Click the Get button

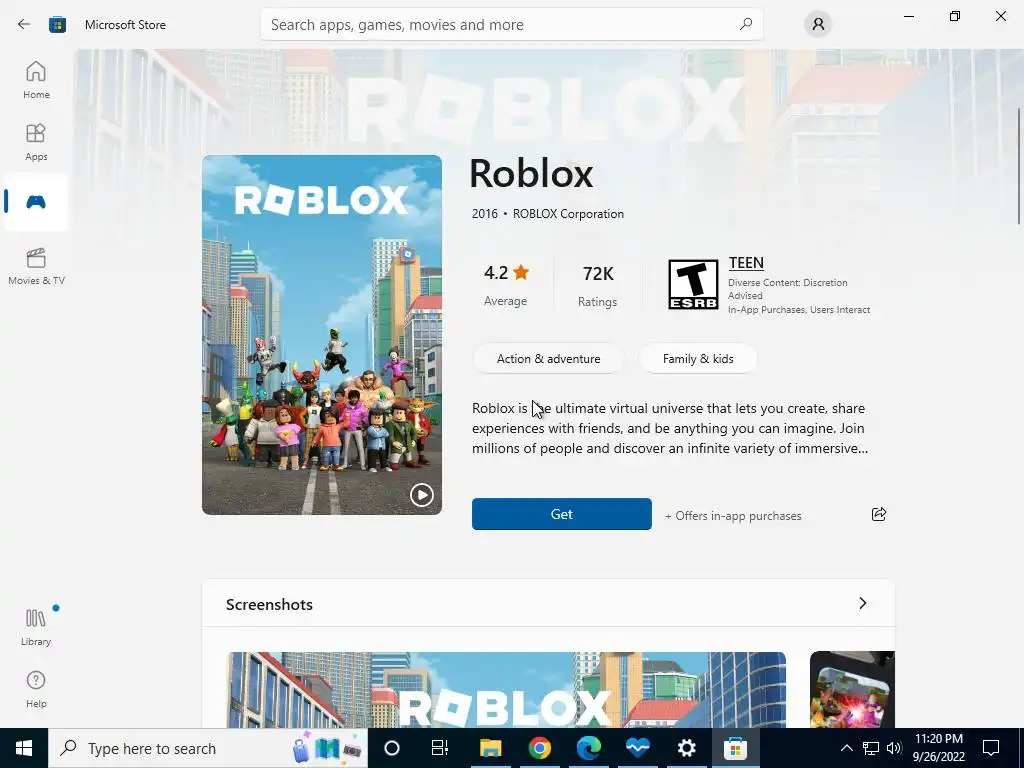(562, 514)
